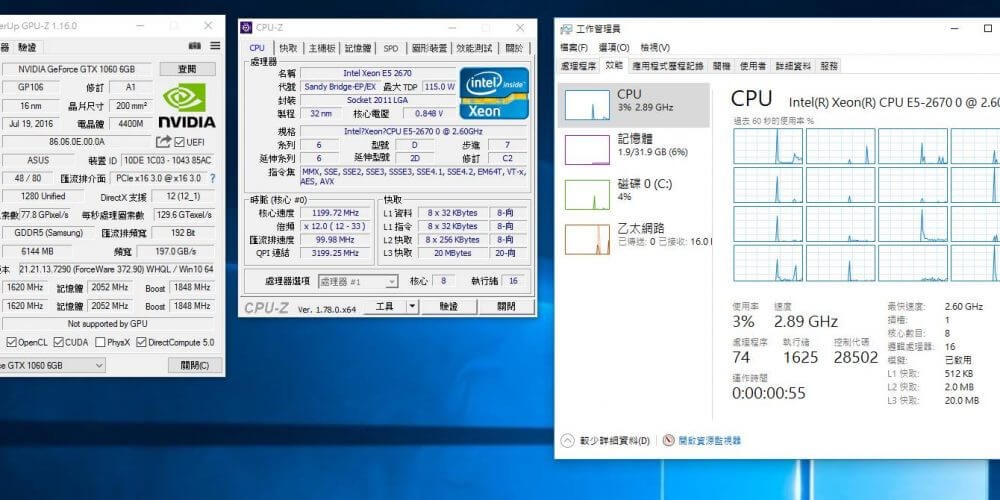
Task: Click the 關閉 button in CPU-Z
Action: point(506,307)
